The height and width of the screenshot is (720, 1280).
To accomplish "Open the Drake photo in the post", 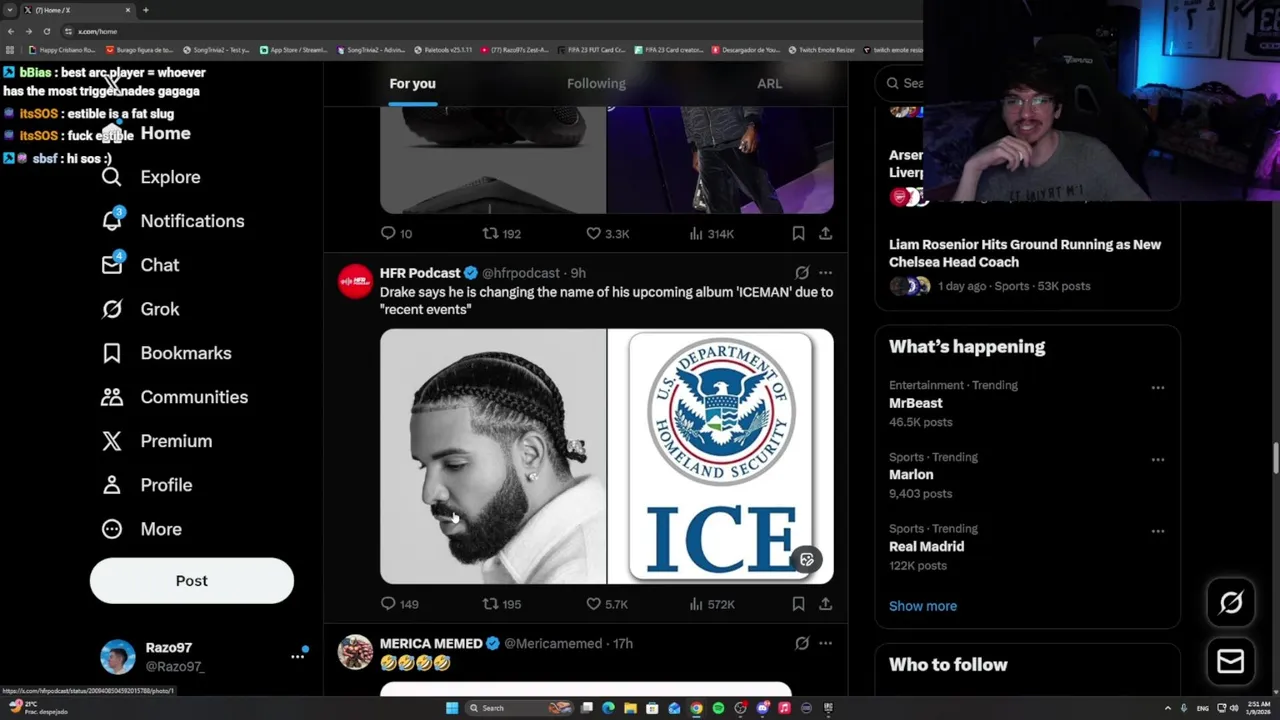I will (x=493, y=456).
